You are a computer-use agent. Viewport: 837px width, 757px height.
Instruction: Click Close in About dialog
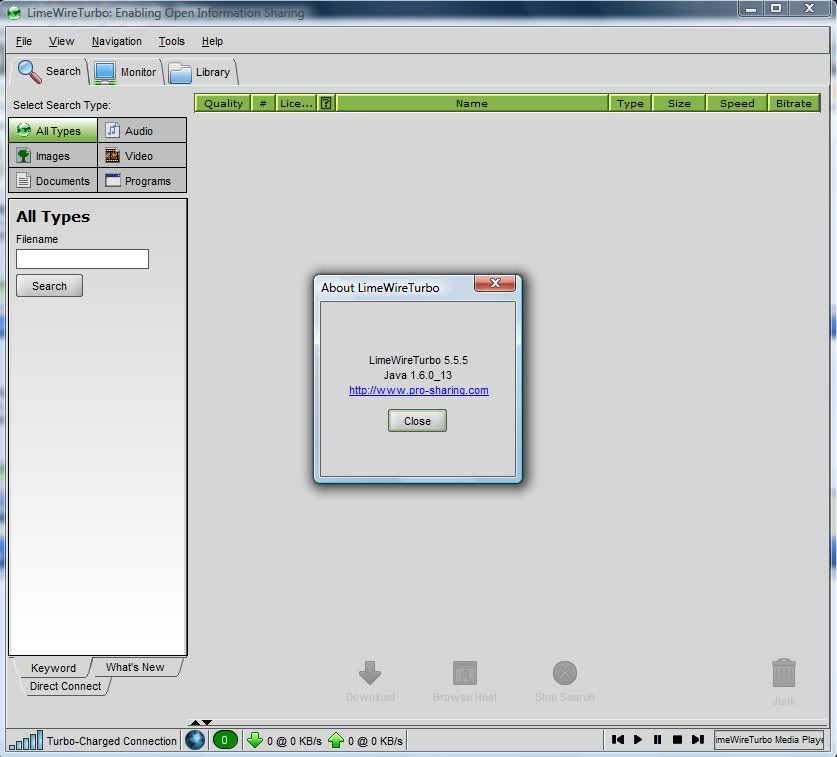click(417, 421)
